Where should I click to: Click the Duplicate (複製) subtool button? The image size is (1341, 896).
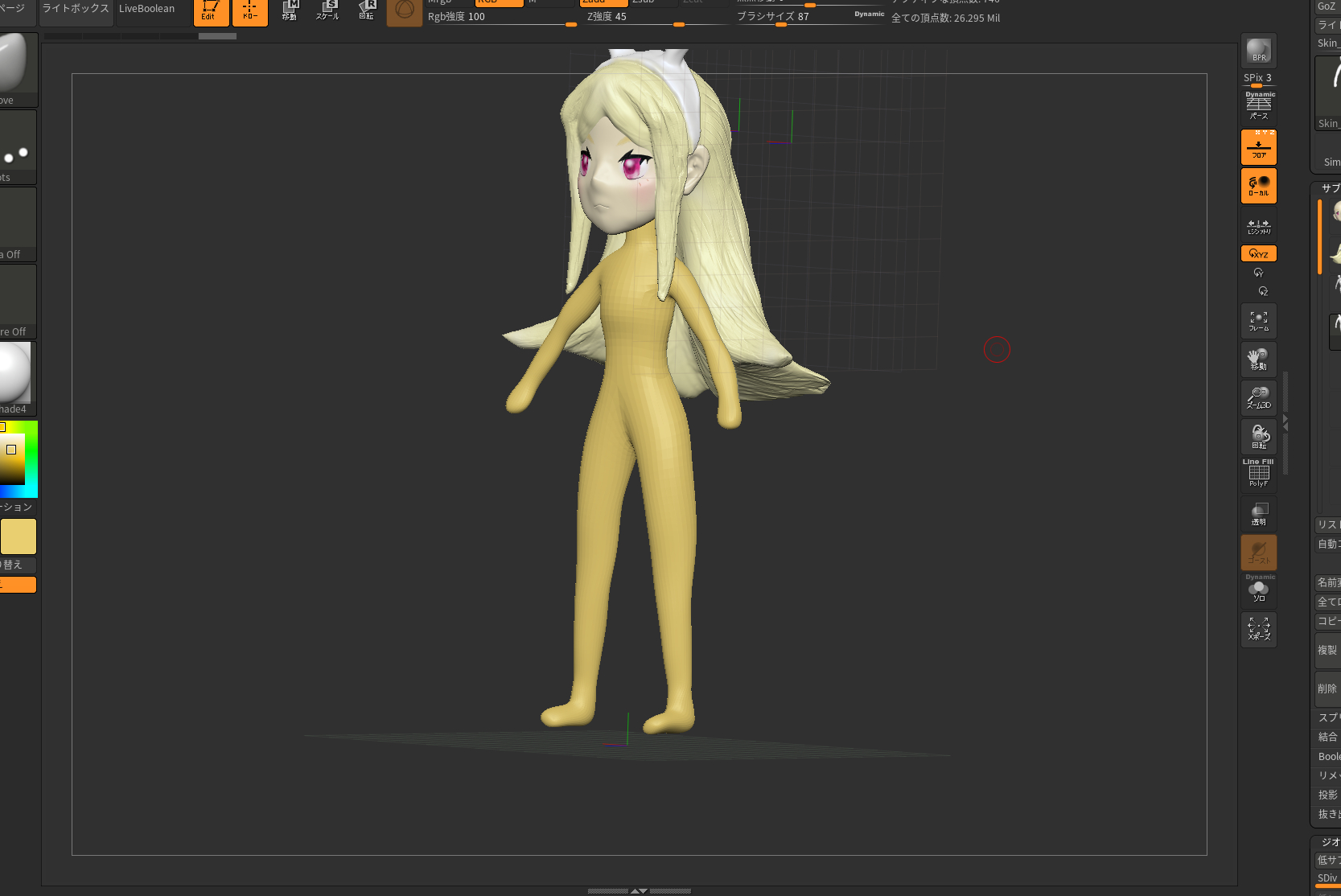click(1328, 650)
